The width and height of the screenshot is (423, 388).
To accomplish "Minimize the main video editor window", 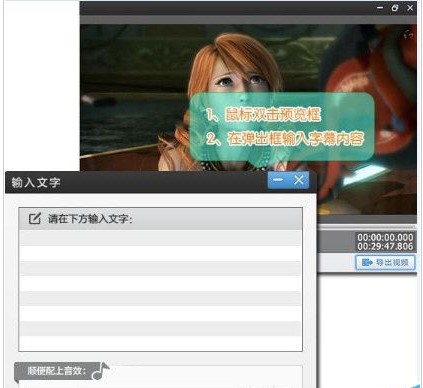I will pos(380,8).
